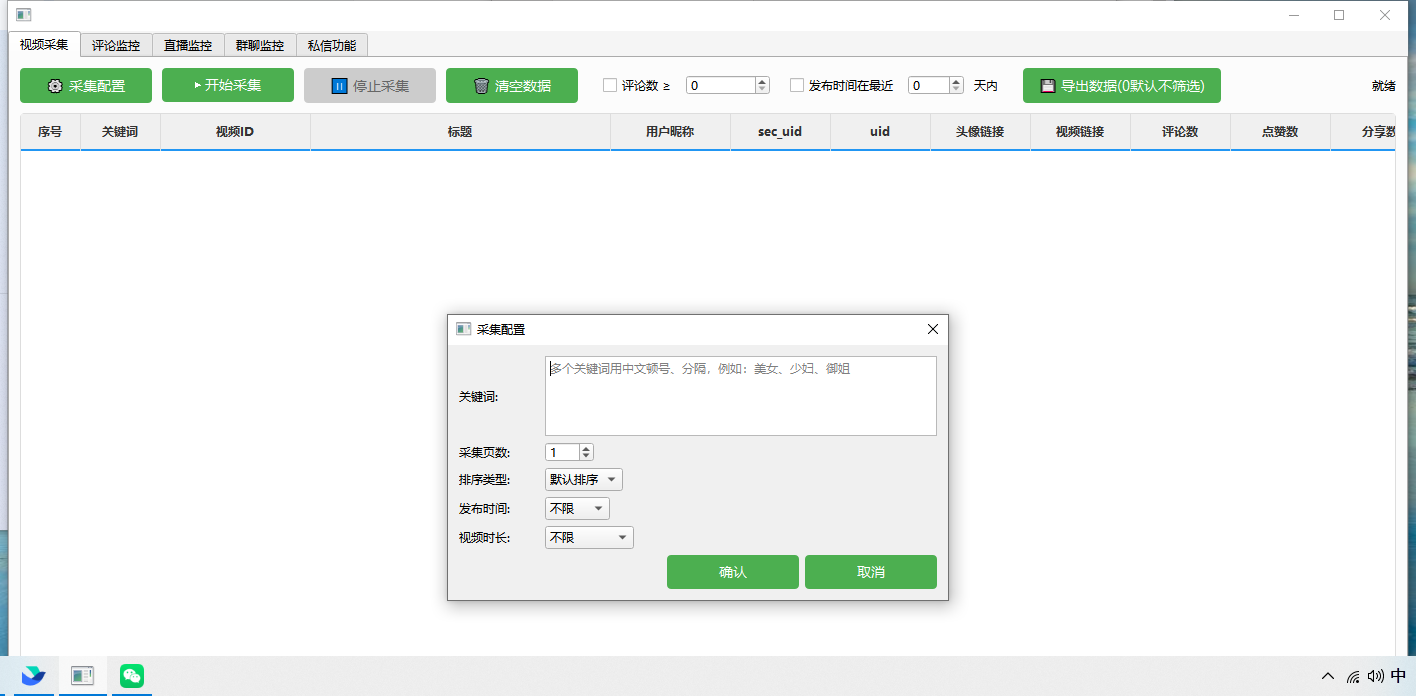This screenshot has height=696, width=1416.
Task: Sort by the 用户昵称 column header
Action: pyautogui.click(x=670, y=132)
